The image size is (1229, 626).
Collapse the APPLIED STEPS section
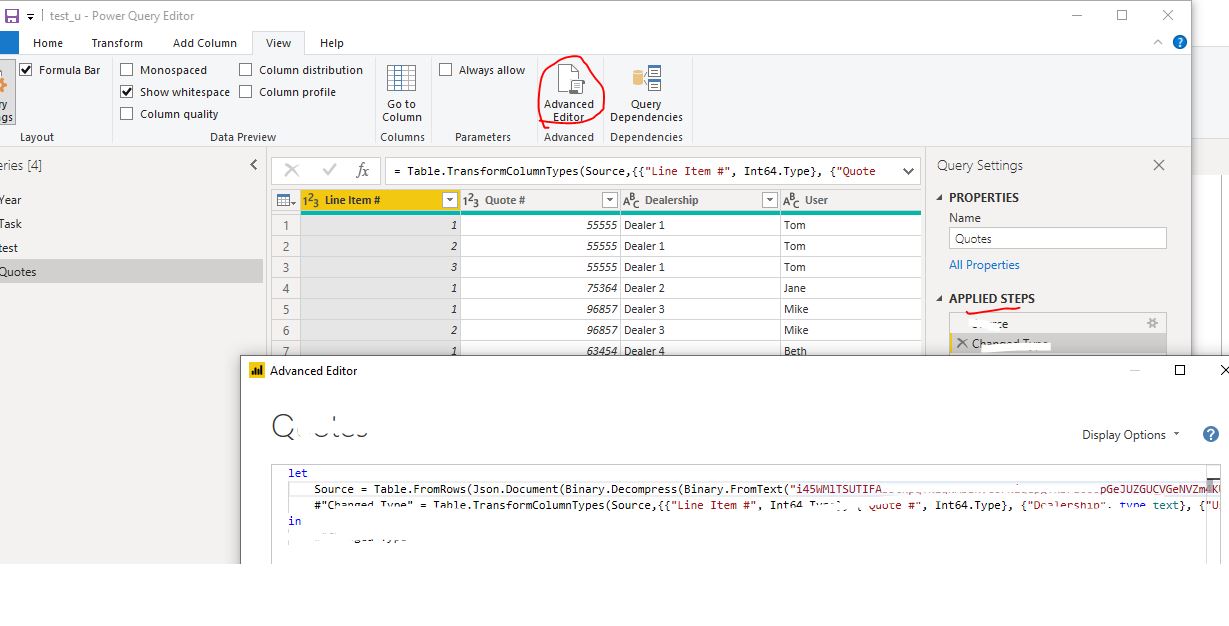tap(940, 299)
